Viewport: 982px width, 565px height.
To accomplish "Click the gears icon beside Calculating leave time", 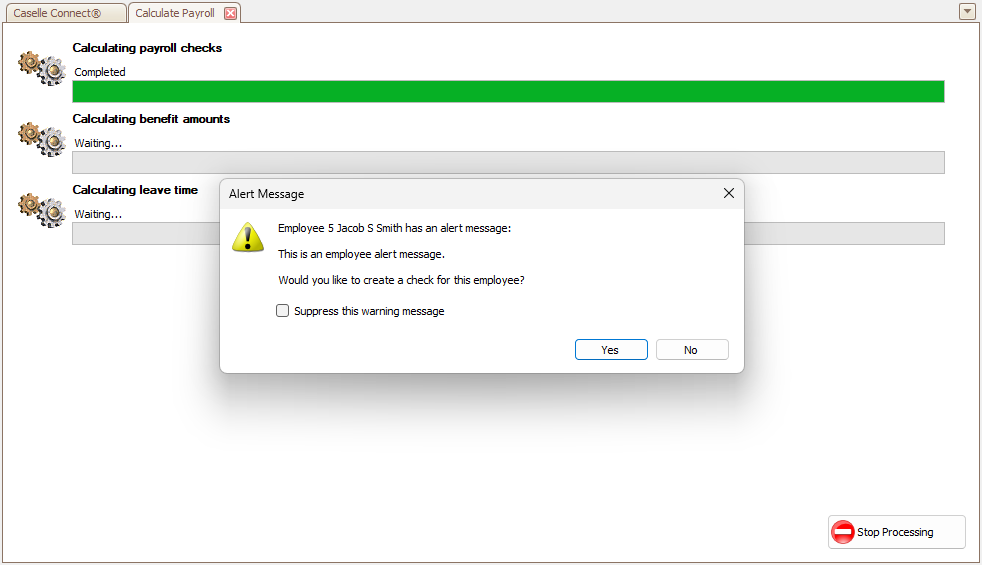I will 42,210.
